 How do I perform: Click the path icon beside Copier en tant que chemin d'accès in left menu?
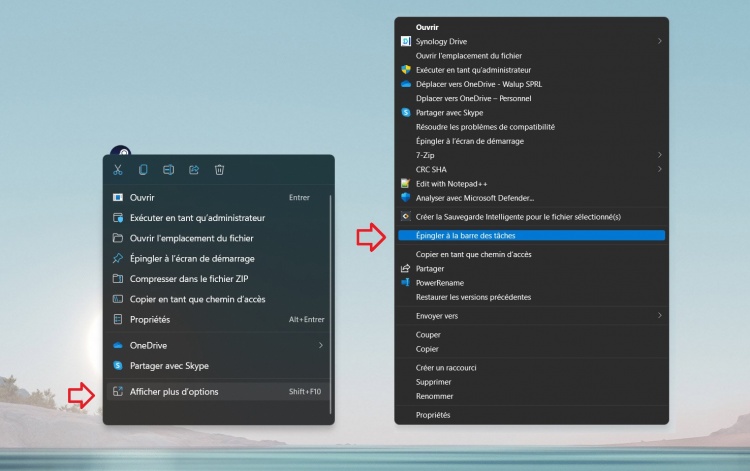click(x=118, y=299)
